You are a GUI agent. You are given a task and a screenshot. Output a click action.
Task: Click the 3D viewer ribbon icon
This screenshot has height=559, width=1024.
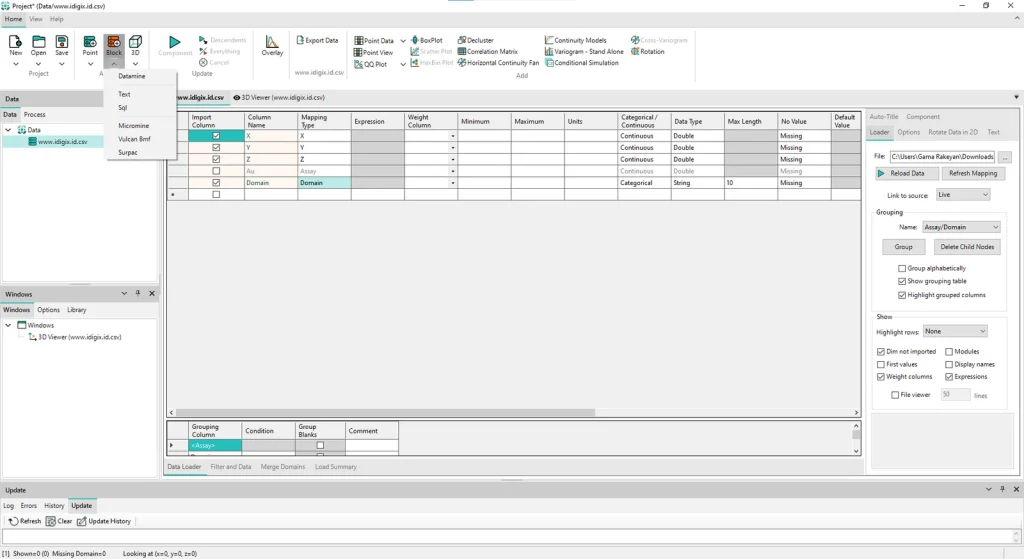tap(135, 42)
